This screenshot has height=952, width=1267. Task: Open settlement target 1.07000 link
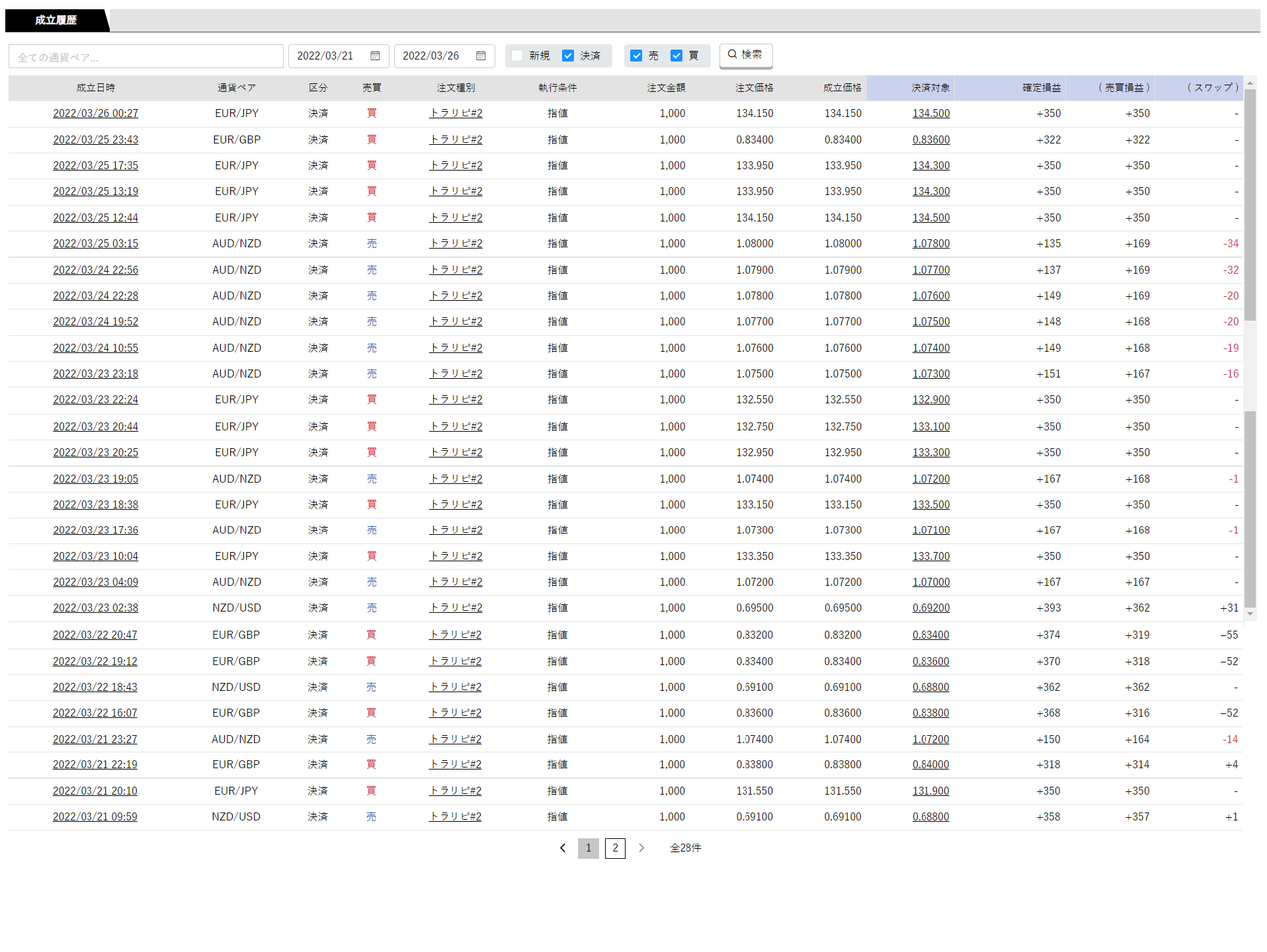(x=931, y=582)
